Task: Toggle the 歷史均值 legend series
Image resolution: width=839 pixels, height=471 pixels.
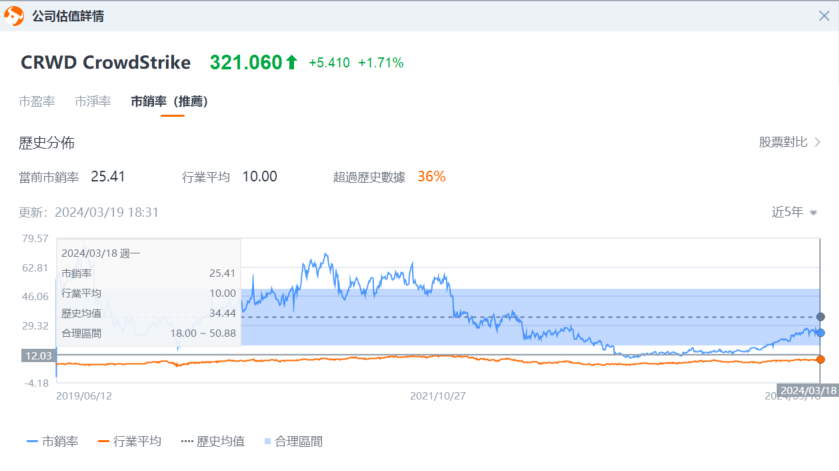Action: click(213, 442)
